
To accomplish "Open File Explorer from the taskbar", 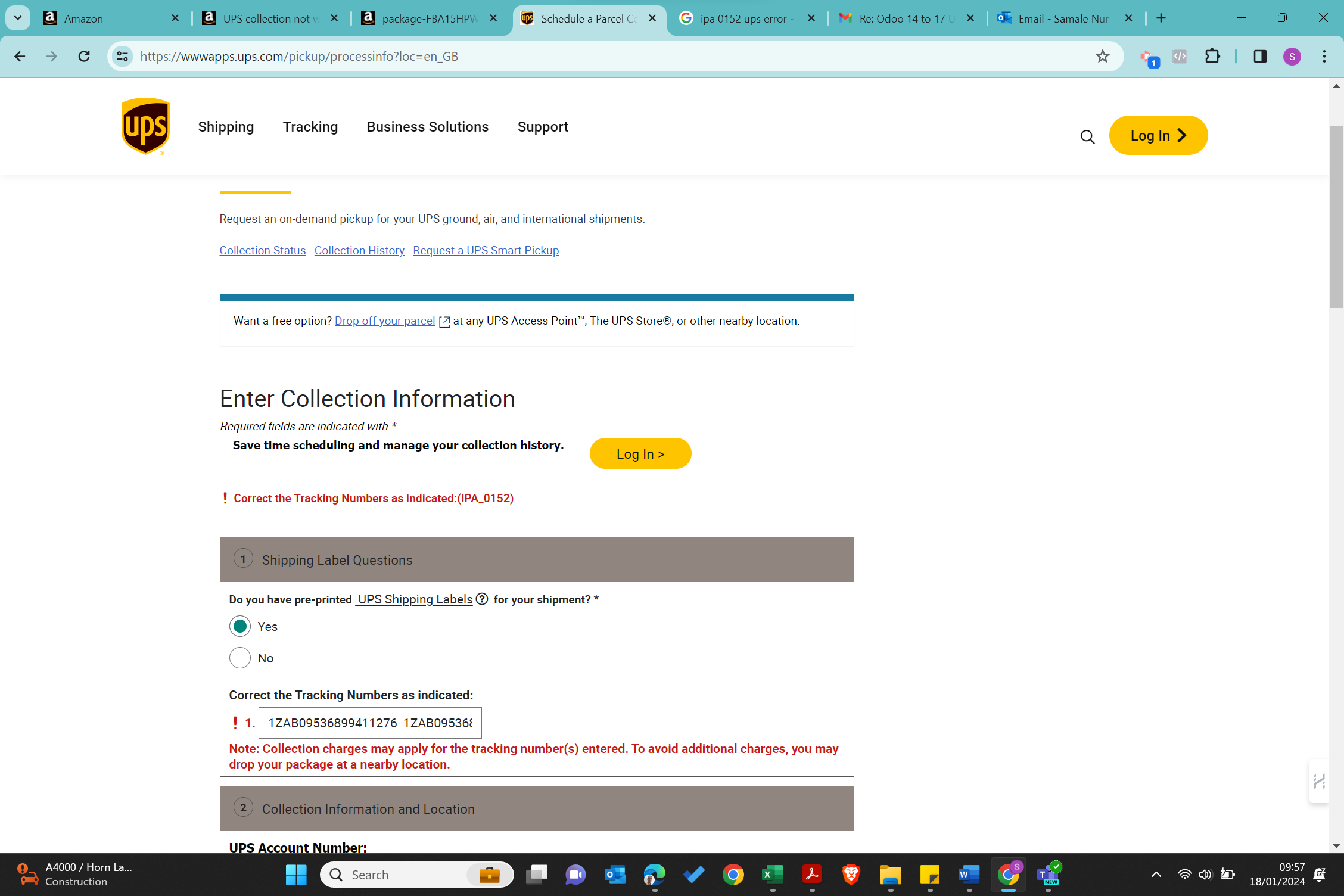I will point(891,875).
